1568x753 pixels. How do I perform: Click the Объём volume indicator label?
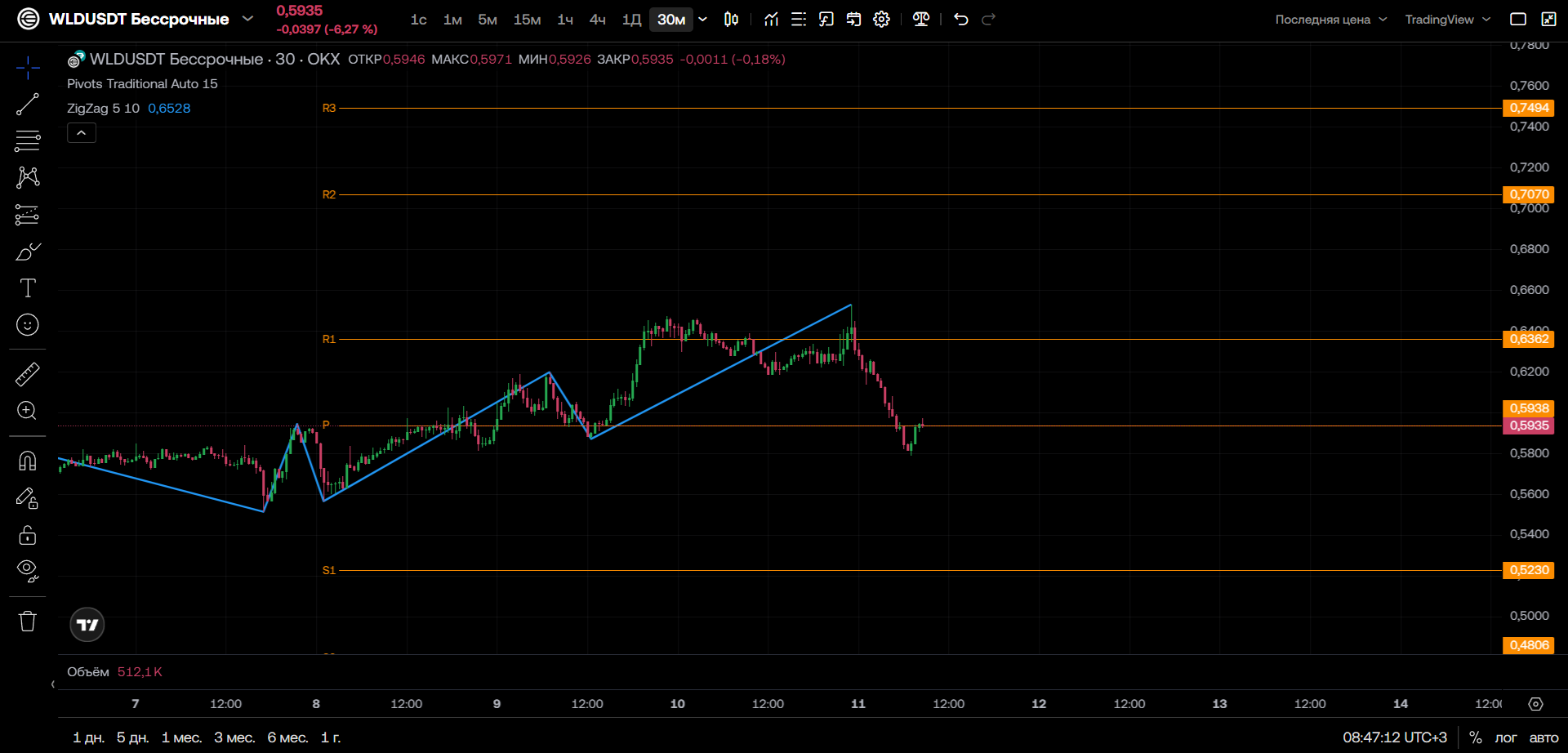[88, 671]
